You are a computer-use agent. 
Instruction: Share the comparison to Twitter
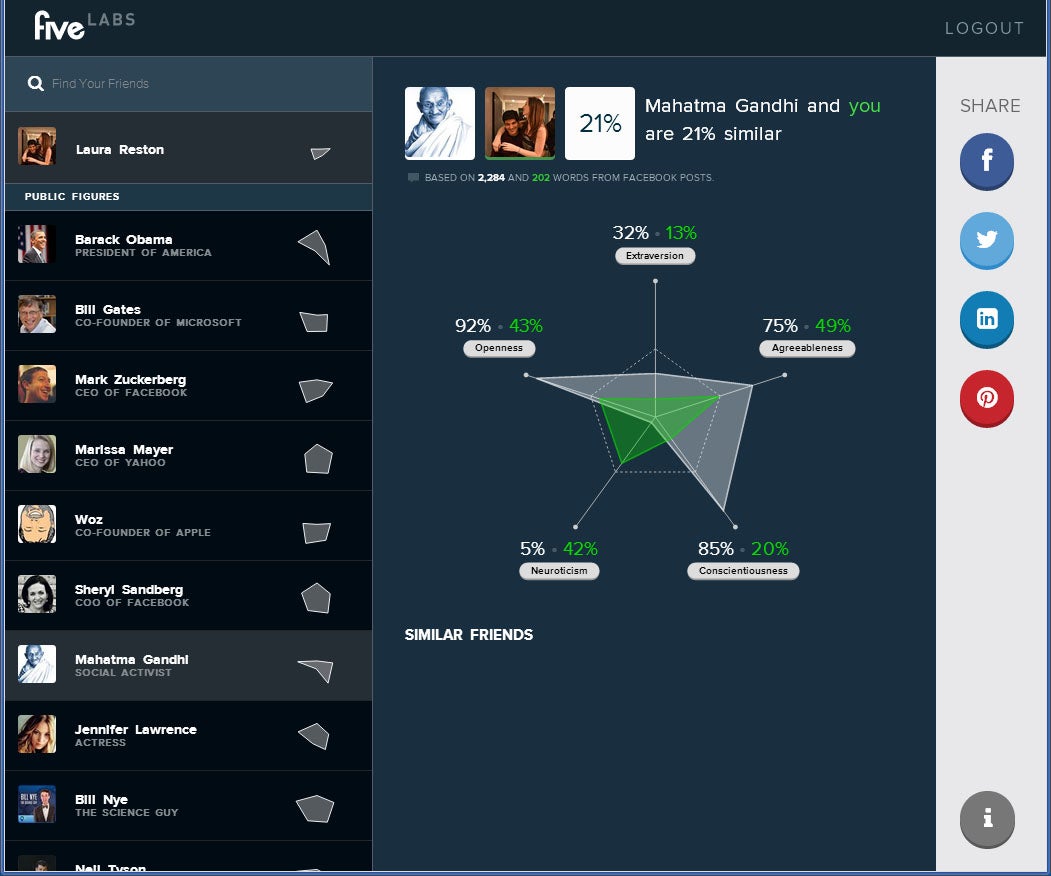986,240
